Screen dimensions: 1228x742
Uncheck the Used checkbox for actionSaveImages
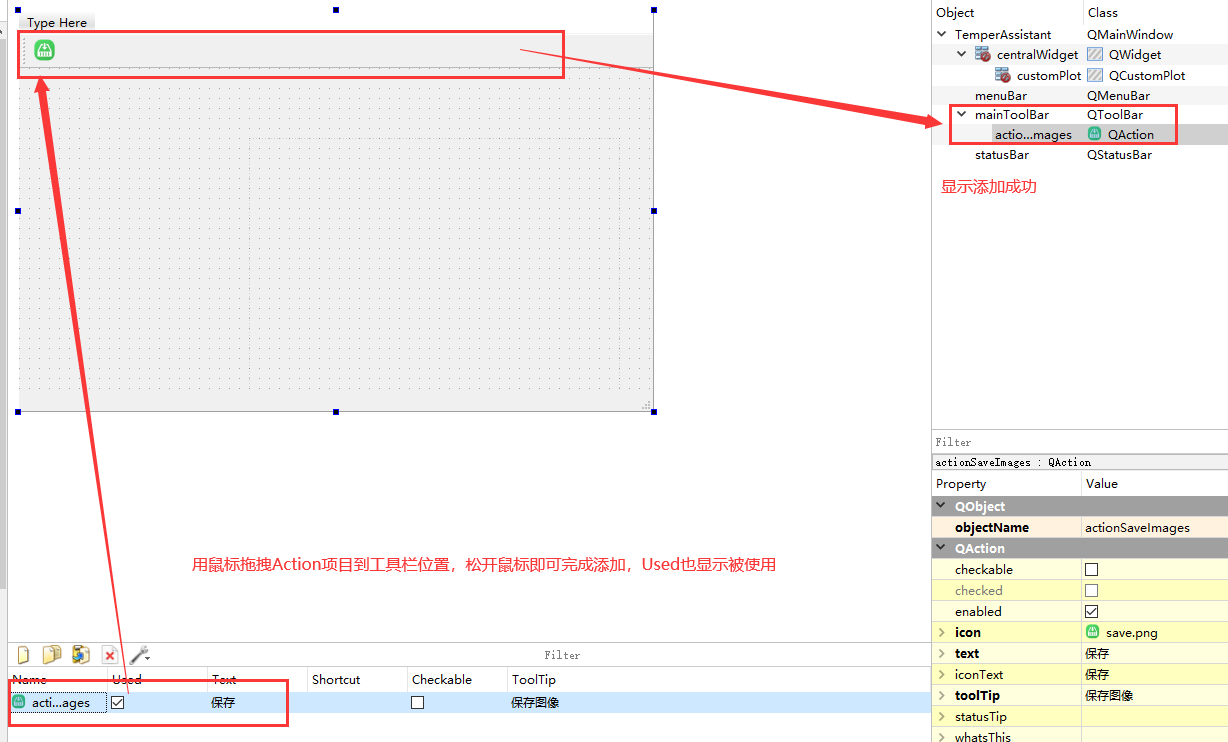click(117, 702)
